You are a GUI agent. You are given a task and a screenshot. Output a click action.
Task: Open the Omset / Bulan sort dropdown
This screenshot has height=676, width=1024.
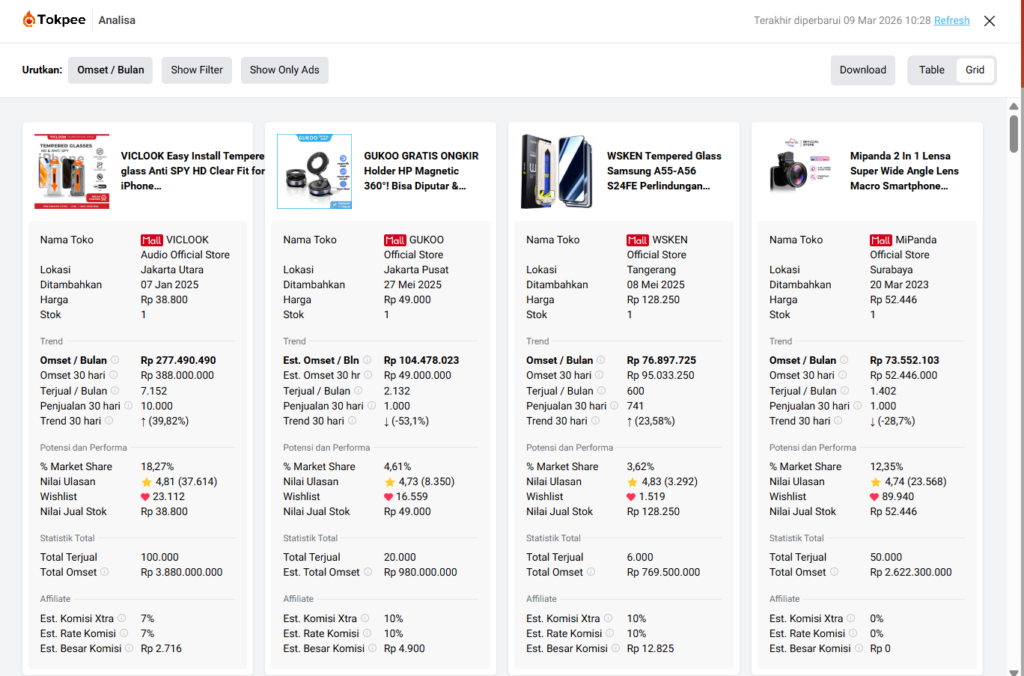[110, 70]
